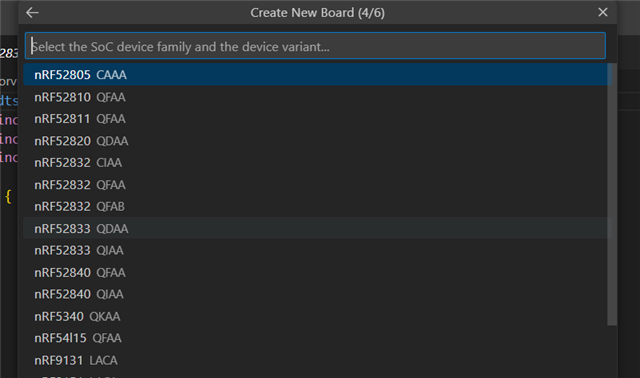Image resolution: width=640 pixels, height=378 pixels.
Task: Choose nRF52832 CIAA entry
Action: [317, 162]
